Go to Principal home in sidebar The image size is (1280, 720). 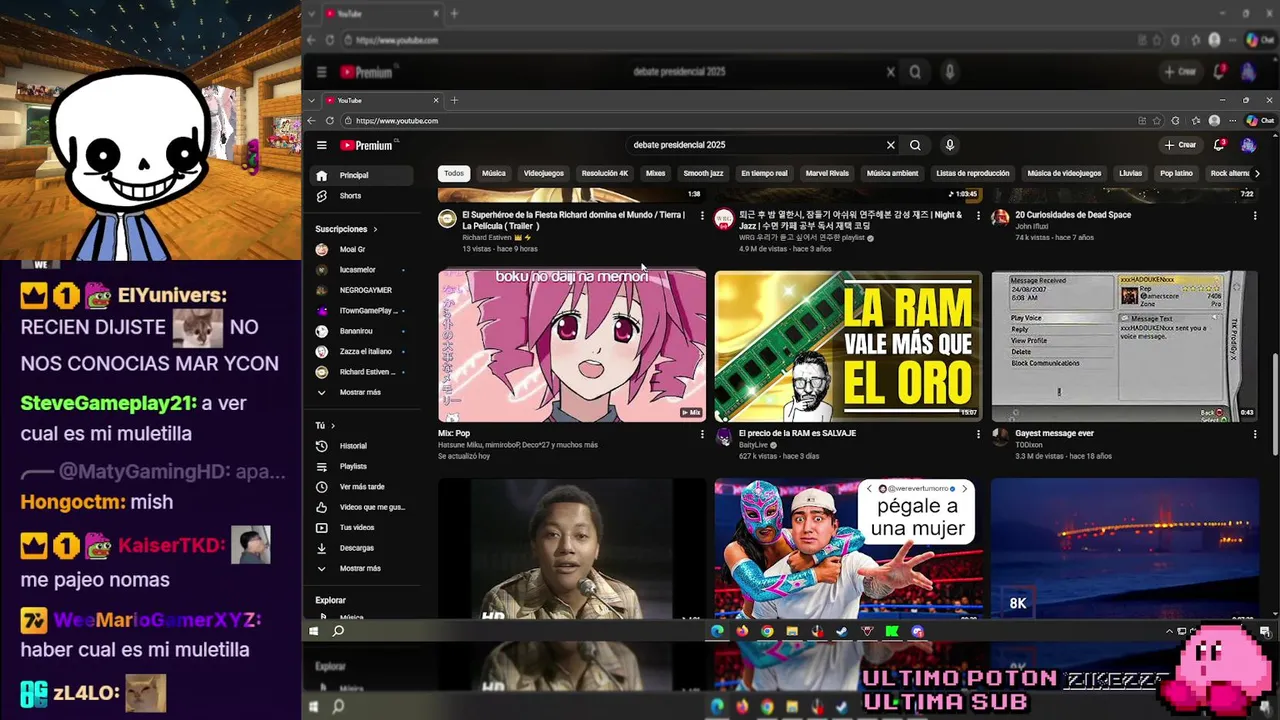[361, 175]
